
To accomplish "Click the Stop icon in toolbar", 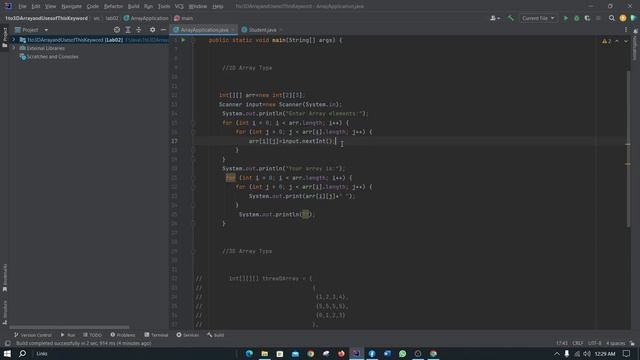I will (x=598, y=18).
